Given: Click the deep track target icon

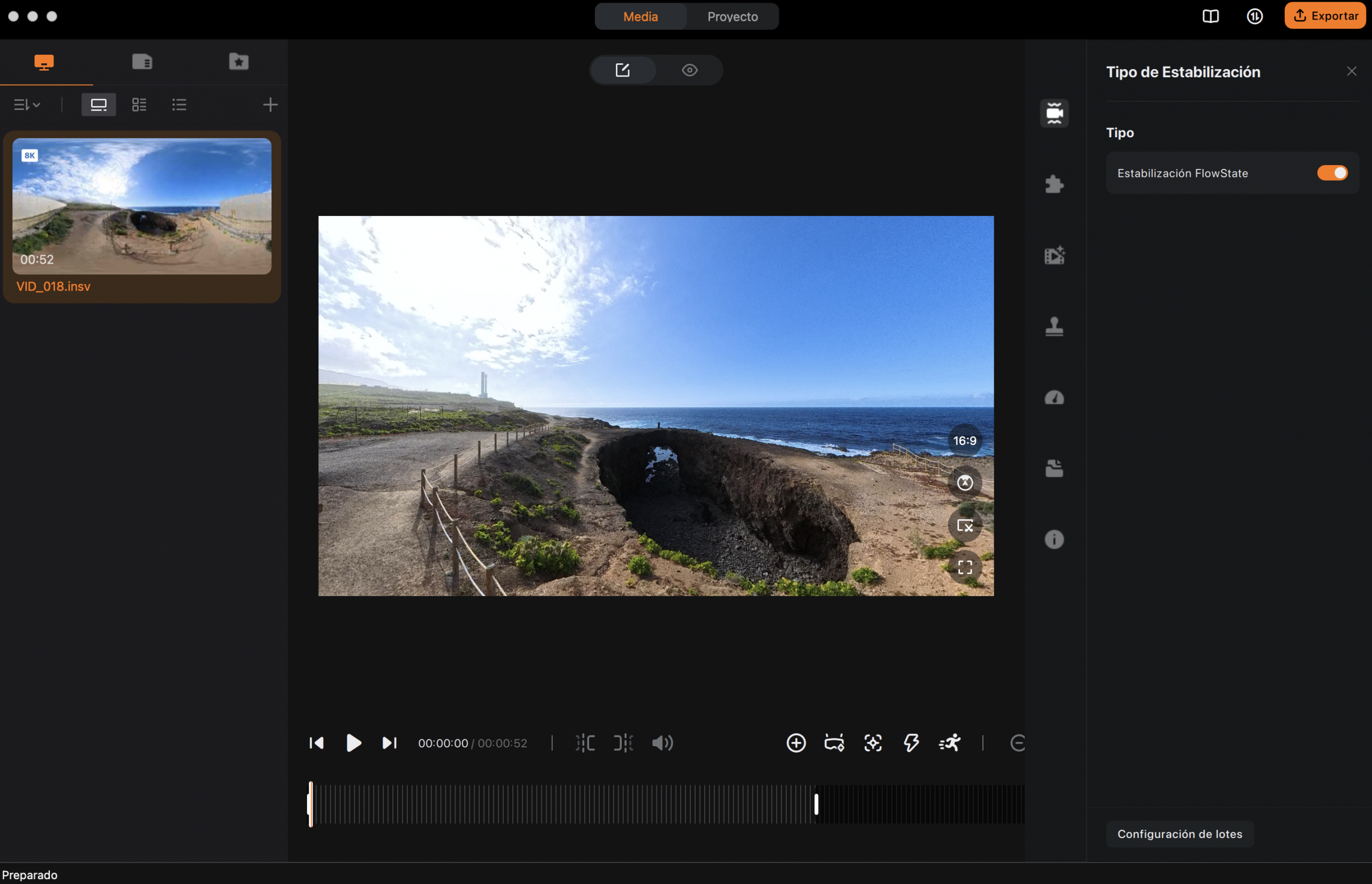Looking at the screenshot, I should [x=873, y=743].
